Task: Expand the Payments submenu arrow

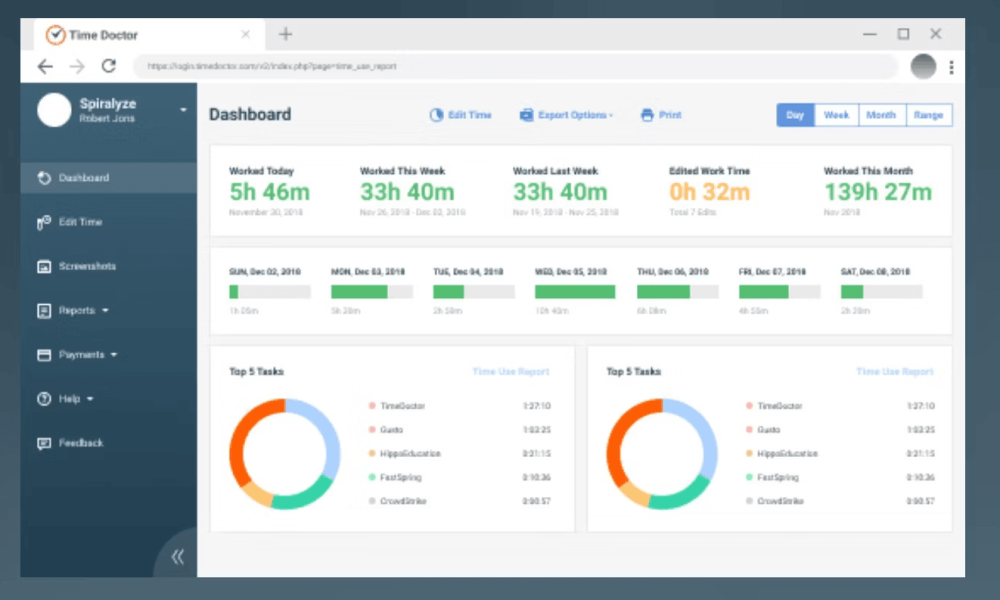Action: click(x=114, y=355)
